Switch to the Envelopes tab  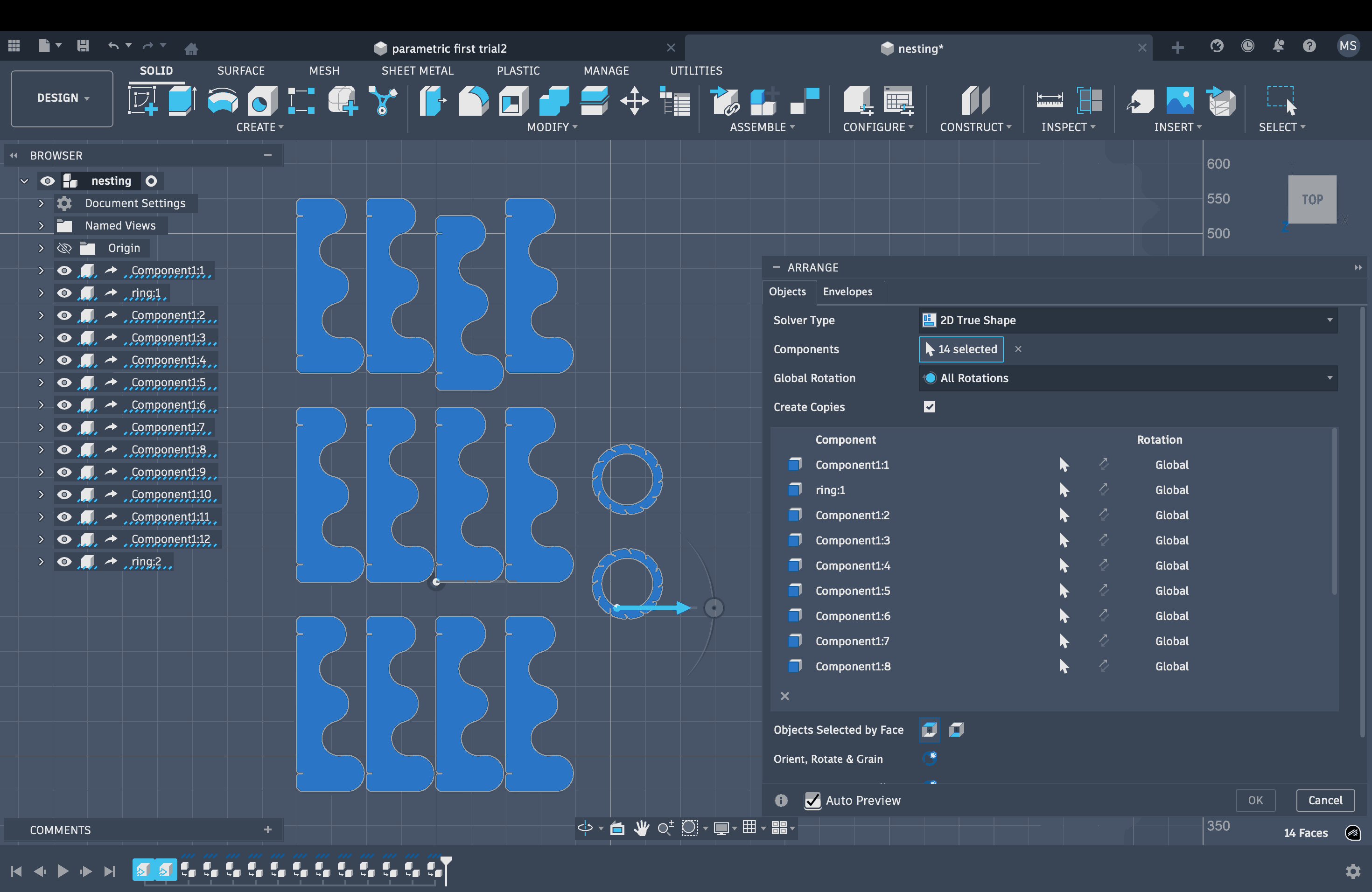click(847, 292)
